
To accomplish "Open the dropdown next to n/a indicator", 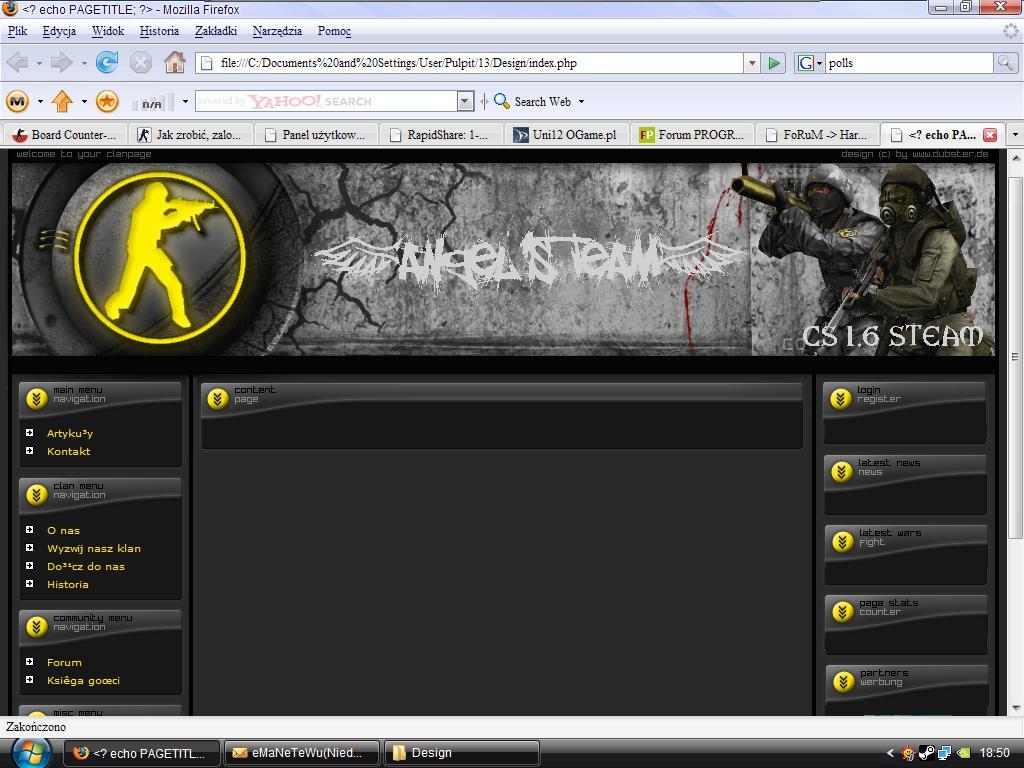I will tap(185, 101).
